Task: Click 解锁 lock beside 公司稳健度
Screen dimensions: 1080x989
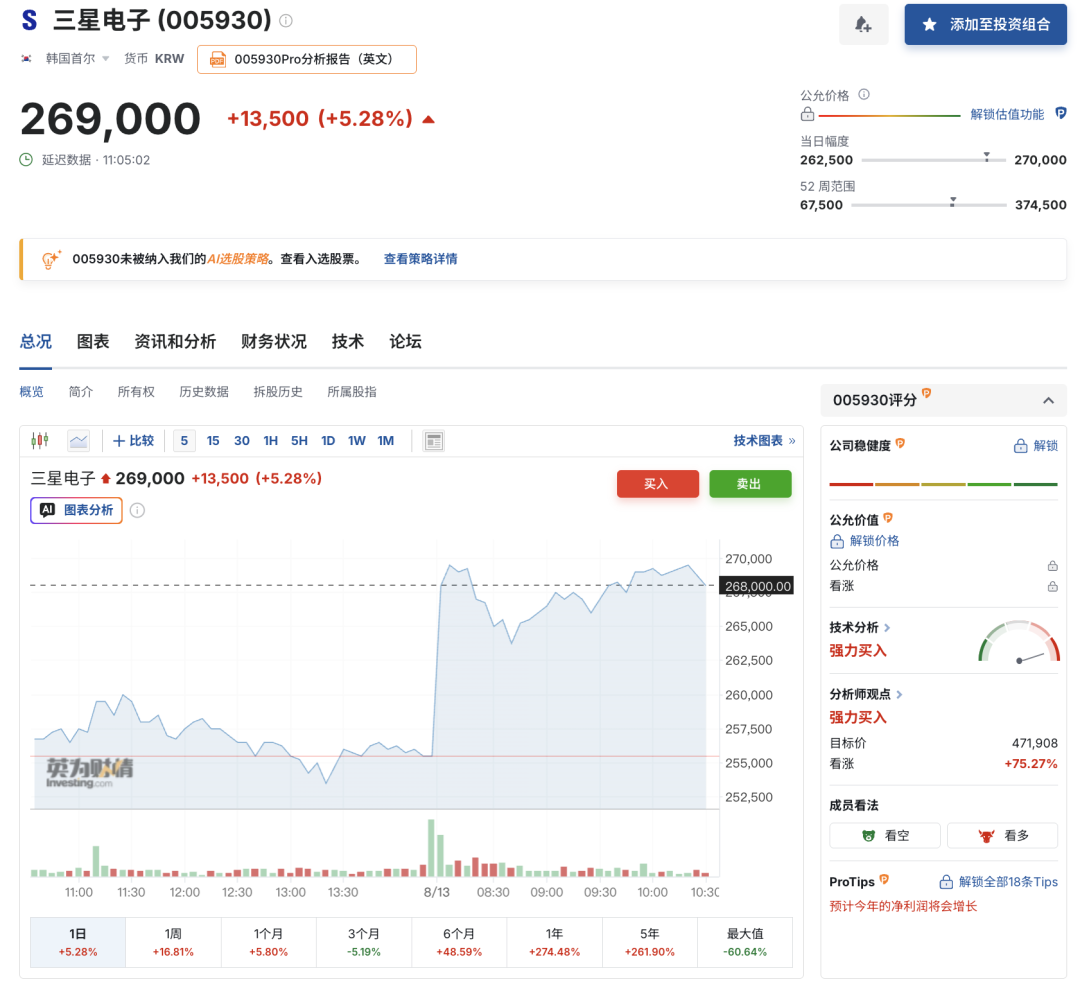Action: (1036, 446)
